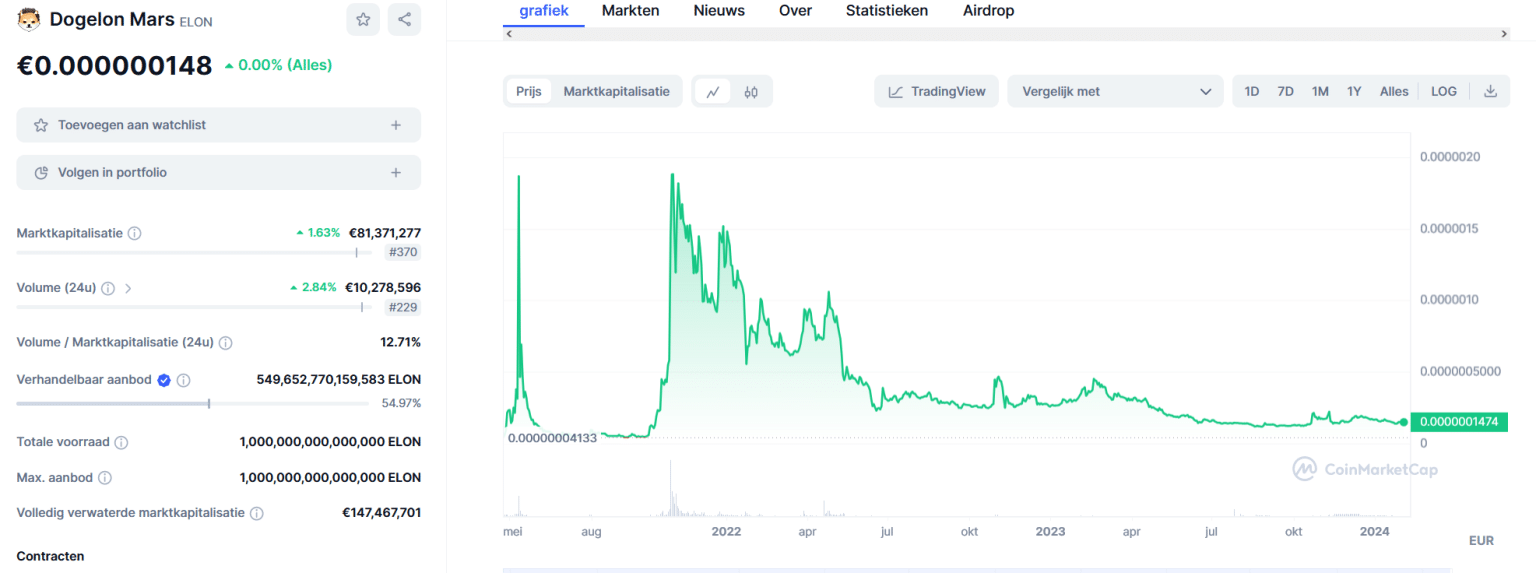Click info icon next to Max. aanbod
The width and height of the screenshot is (1536, 573).
tap(105, 478)
